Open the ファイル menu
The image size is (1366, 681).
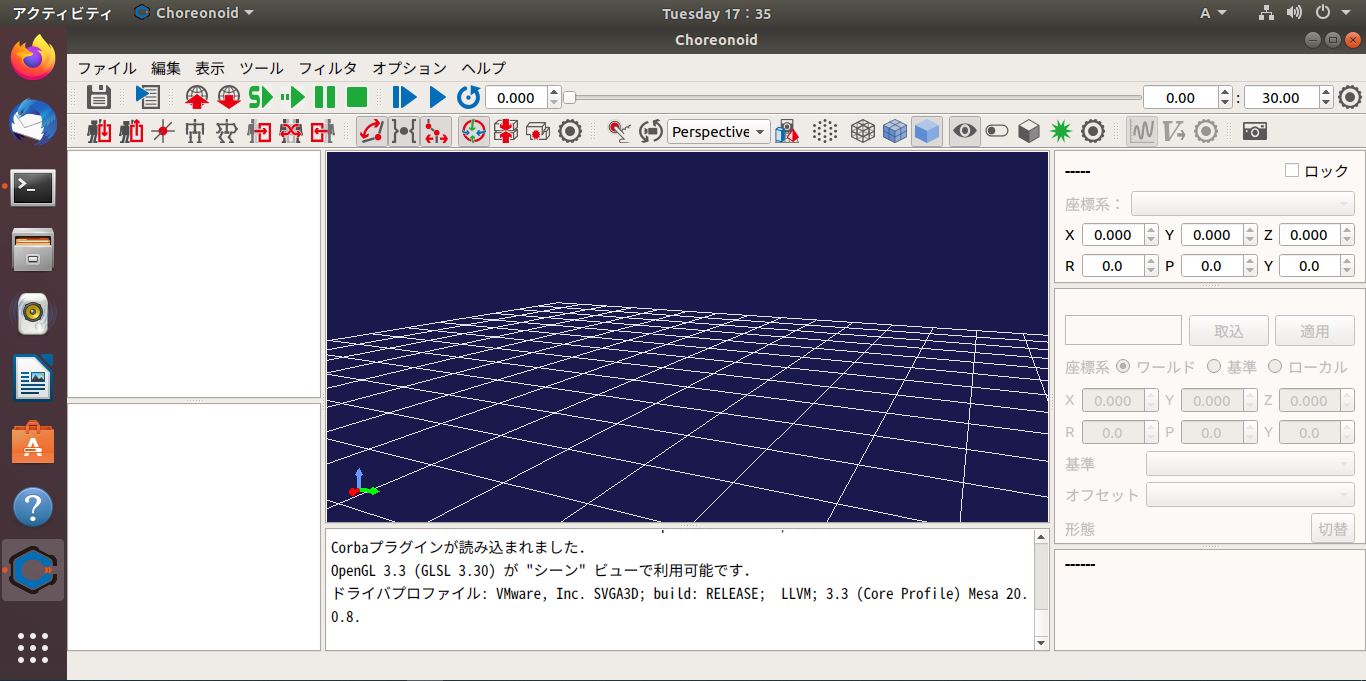click(x=107, y=68)
